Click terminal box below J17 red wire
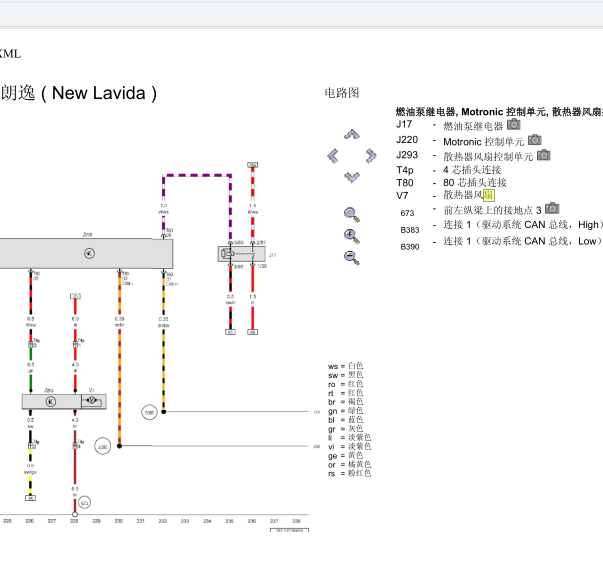Image resolution: width=603 pixels, height=585 pixels. [253, 332]
